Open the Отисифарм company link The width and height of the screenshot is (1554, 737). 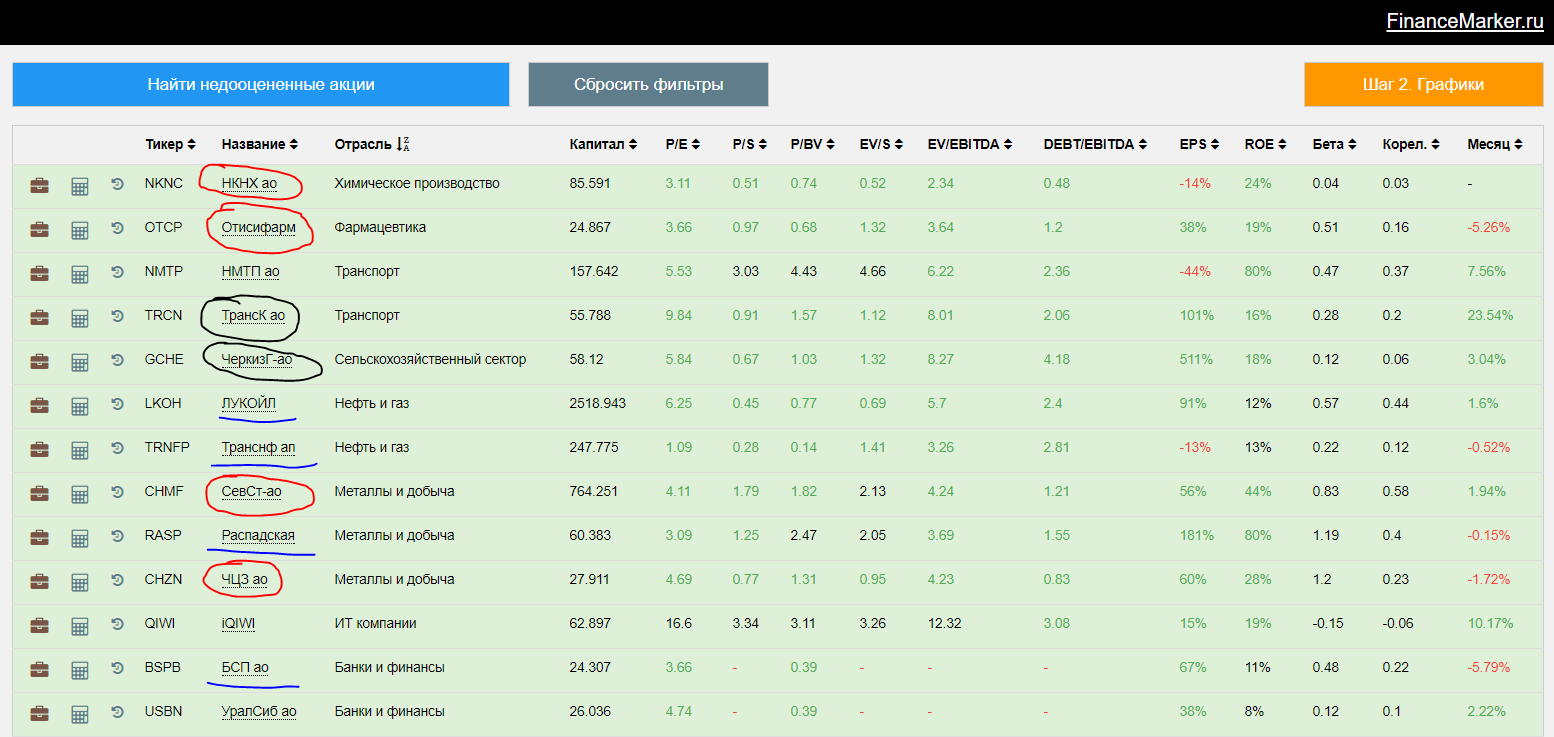(x=259, y=228)
